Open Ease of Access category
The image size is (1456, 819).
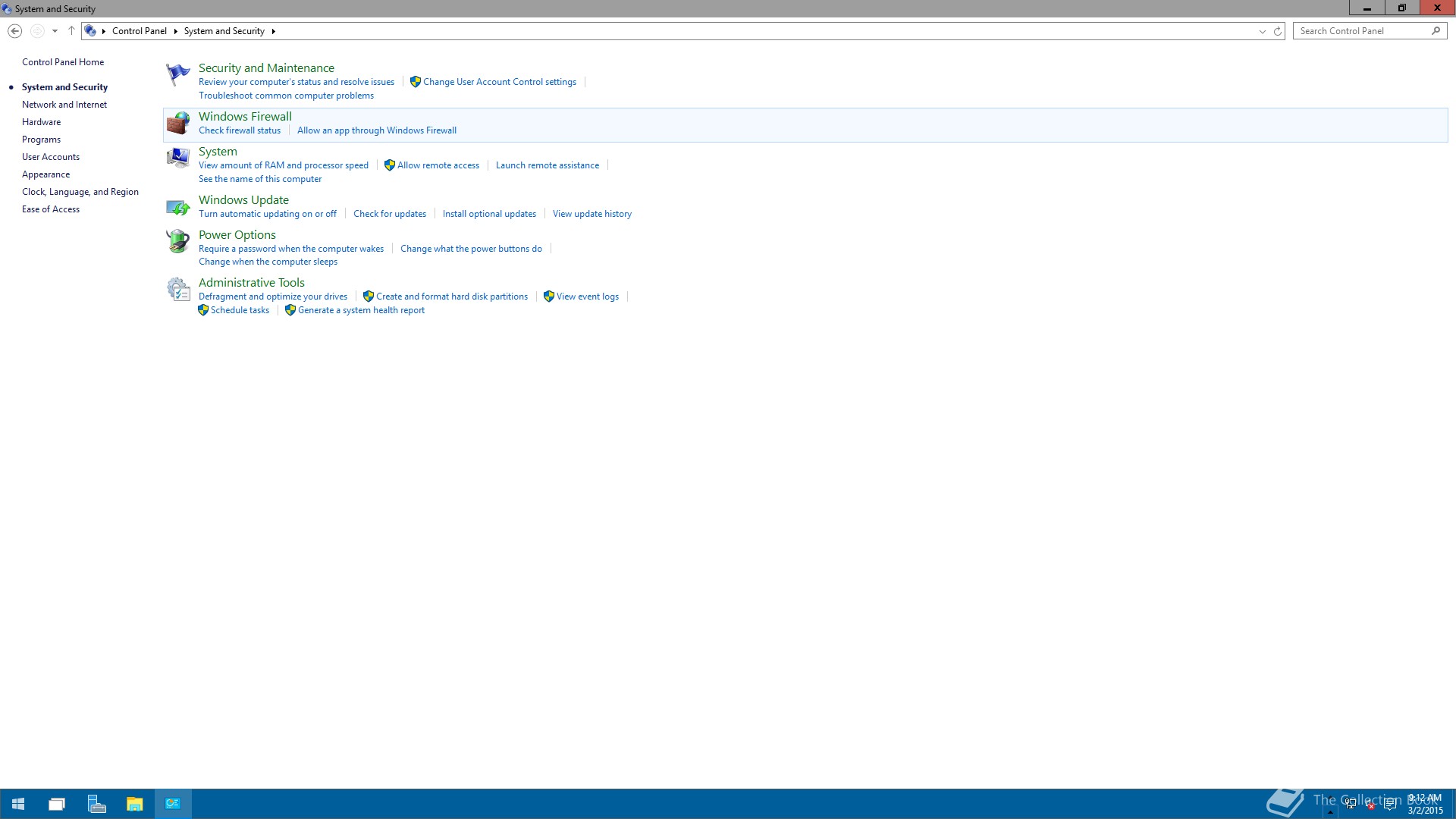(x=51, y=209)
